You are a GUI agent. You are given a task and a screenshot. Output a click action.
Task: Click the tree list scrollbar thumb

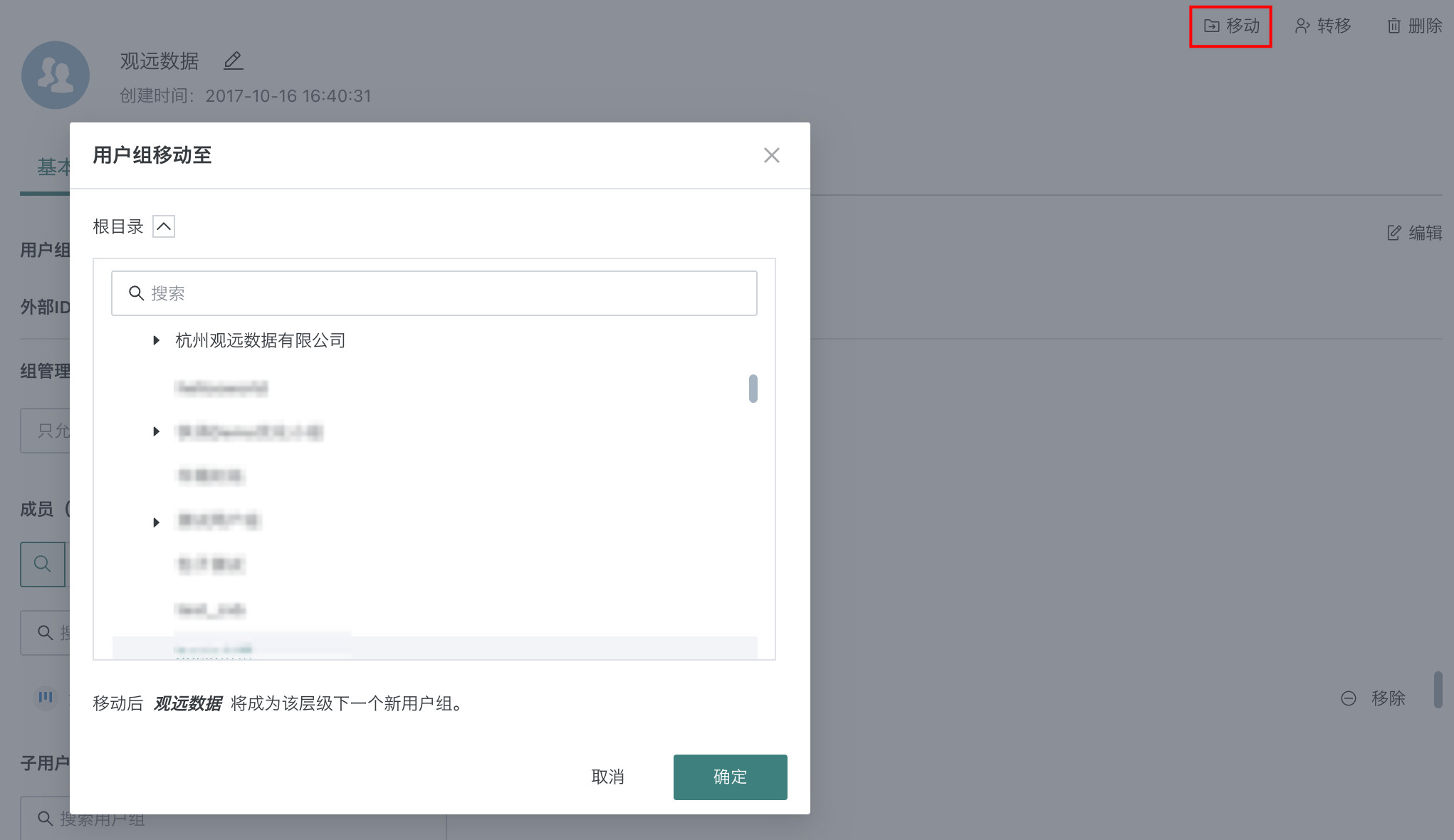(x=753, y=389)
